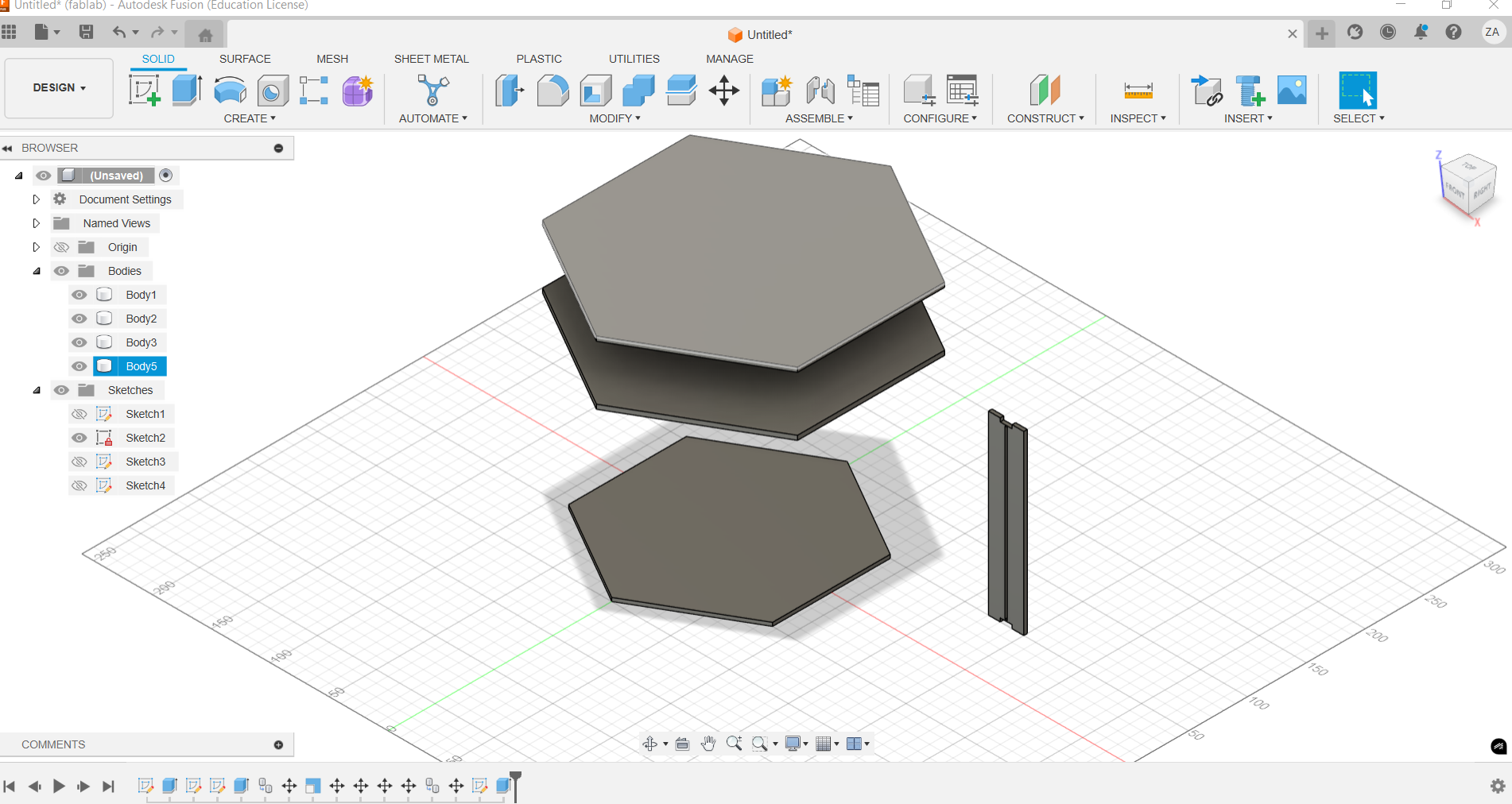Open the DESIGN workspace dropdown
Image resolution: width=1512 pixels, height=804 pixels.
click(x=59, y=87)
